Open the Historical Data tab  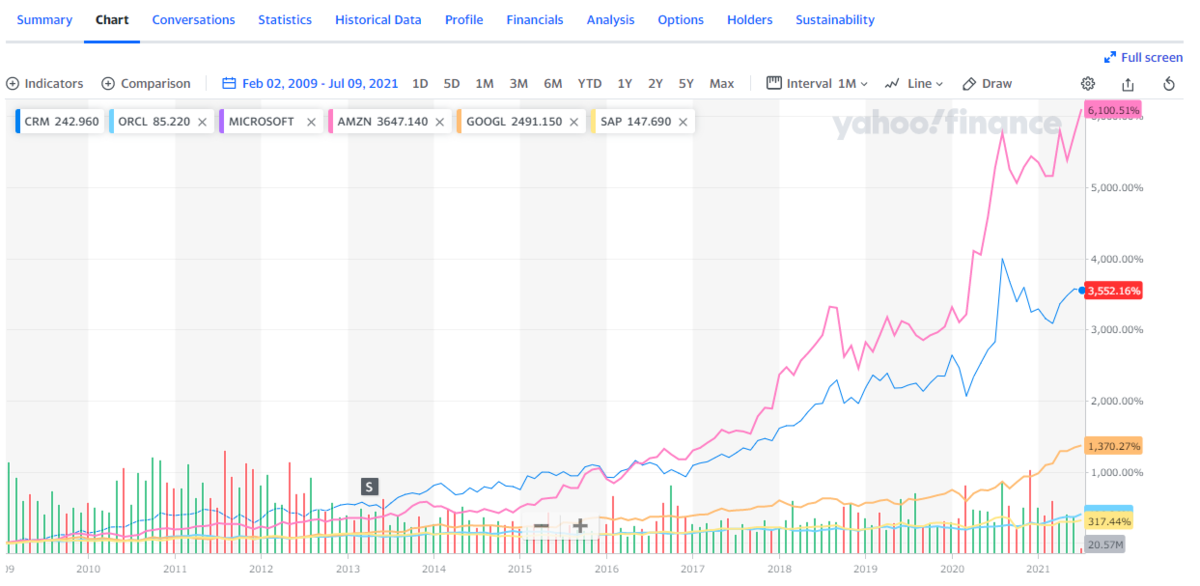(378, 20)
